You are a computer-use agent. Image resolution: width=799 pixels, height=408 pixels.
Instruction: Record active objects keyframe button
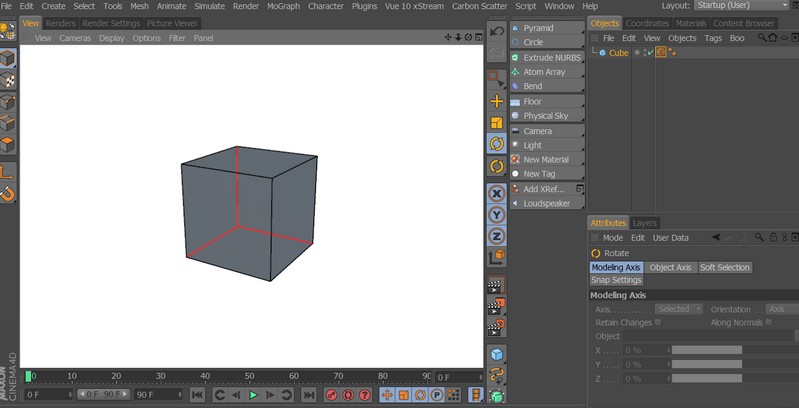click(x=331, y=395)
